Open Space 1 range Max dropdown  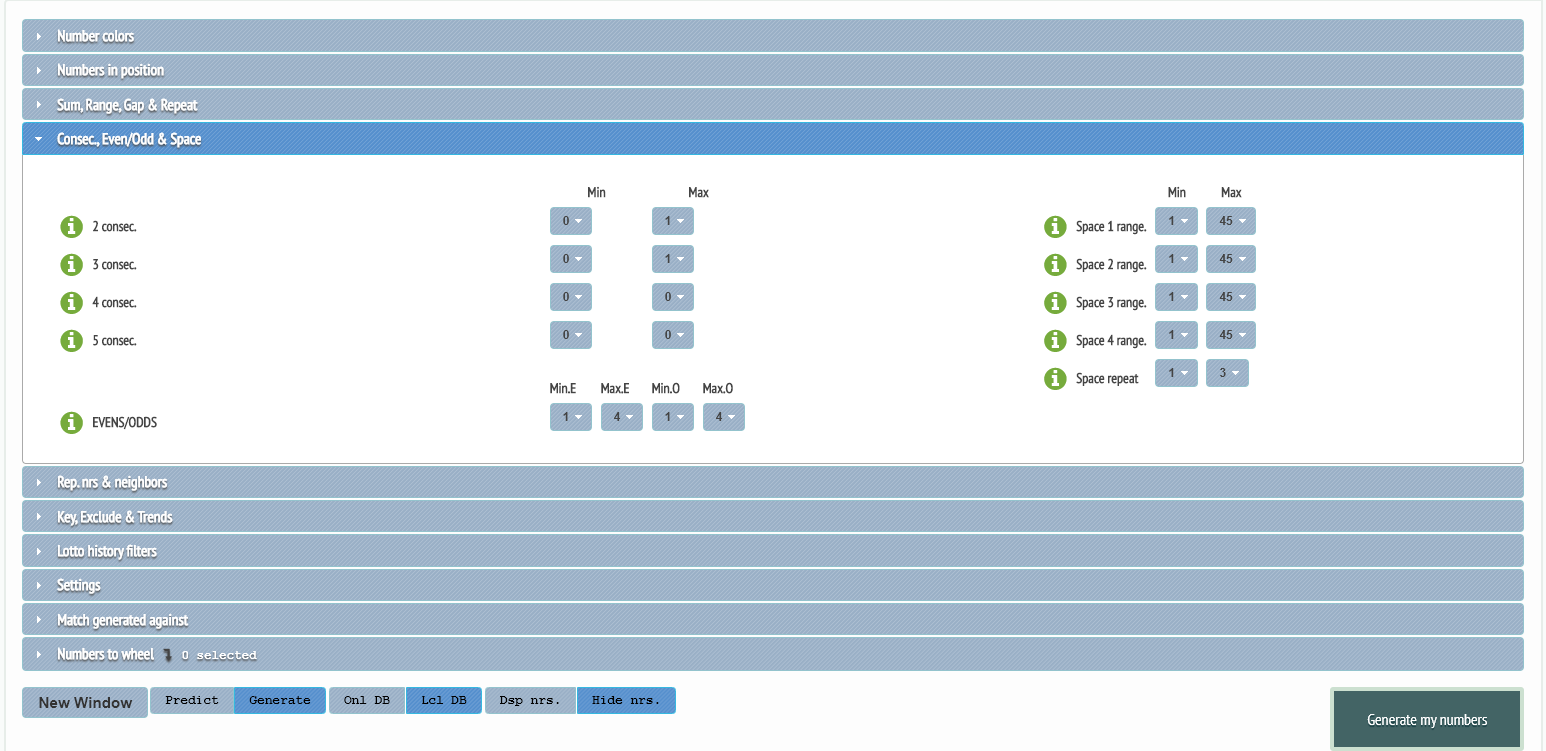point(1231,221)
